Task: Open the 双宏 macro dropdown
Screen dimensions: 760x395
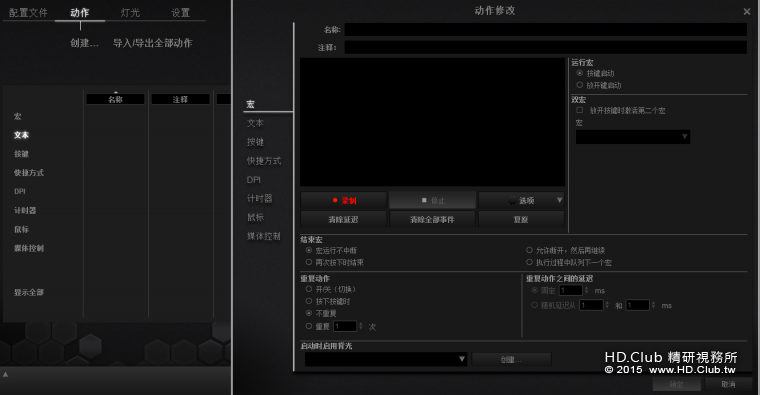Action: [633, 137]
